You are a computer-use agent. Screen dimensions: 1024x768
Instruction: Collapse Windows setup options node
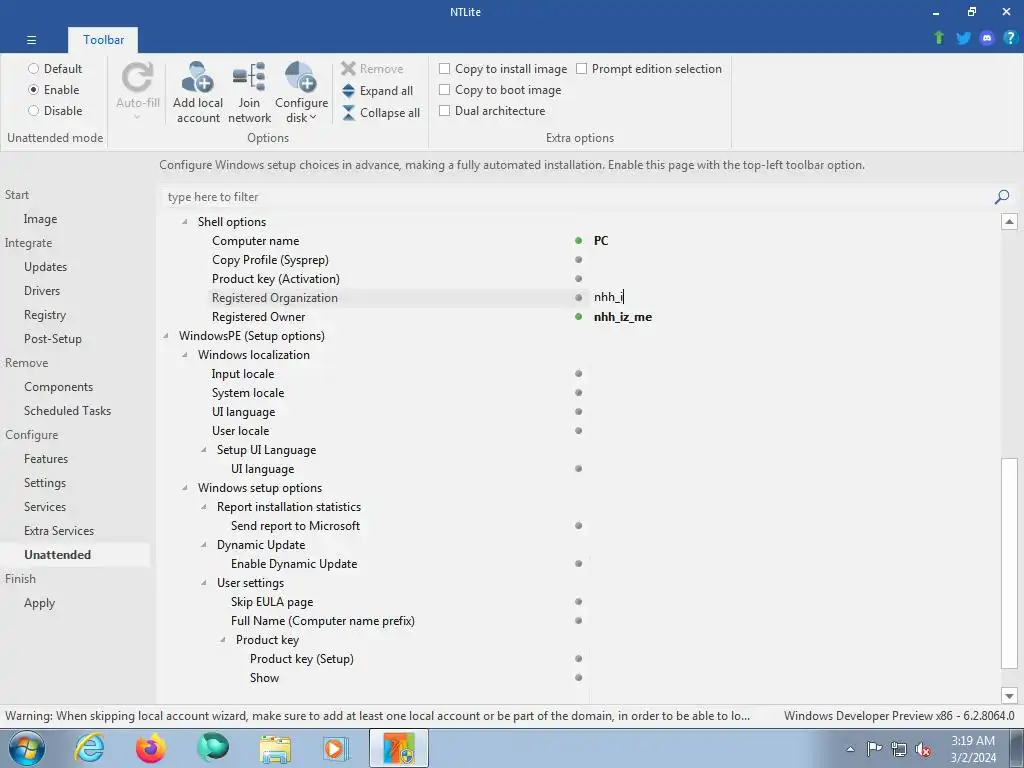tap(185, 488)
